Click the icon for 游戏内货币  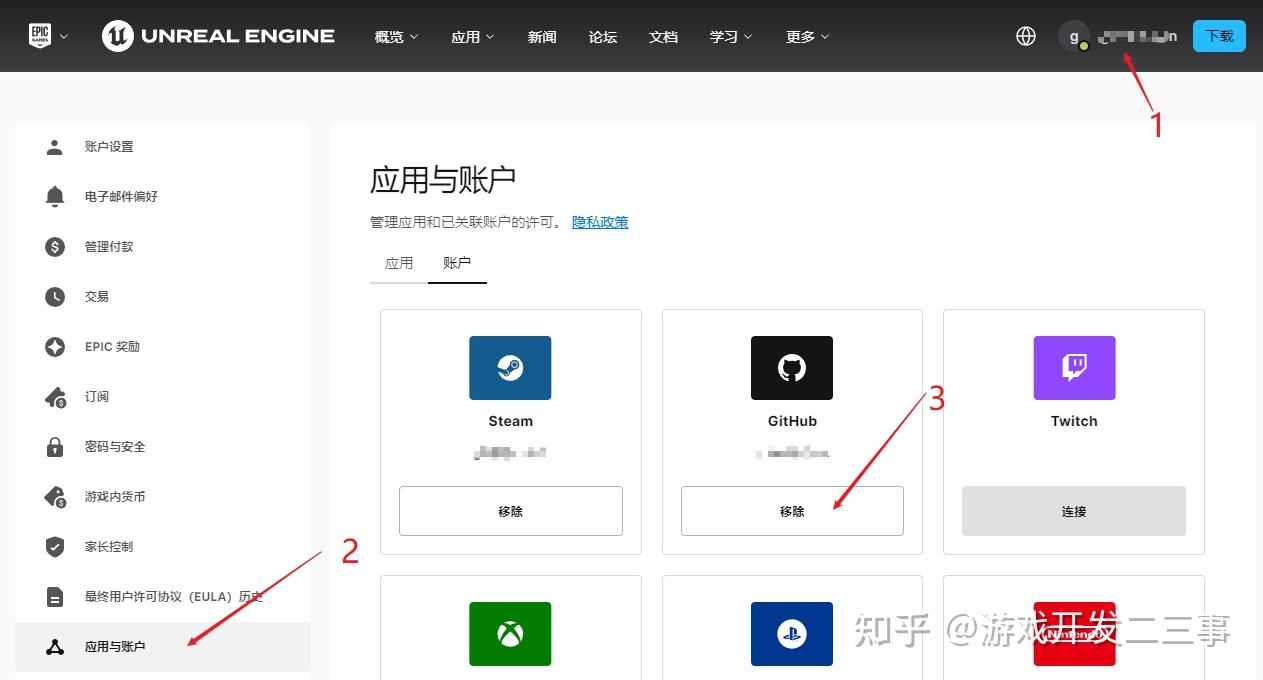tap(55, 497)
